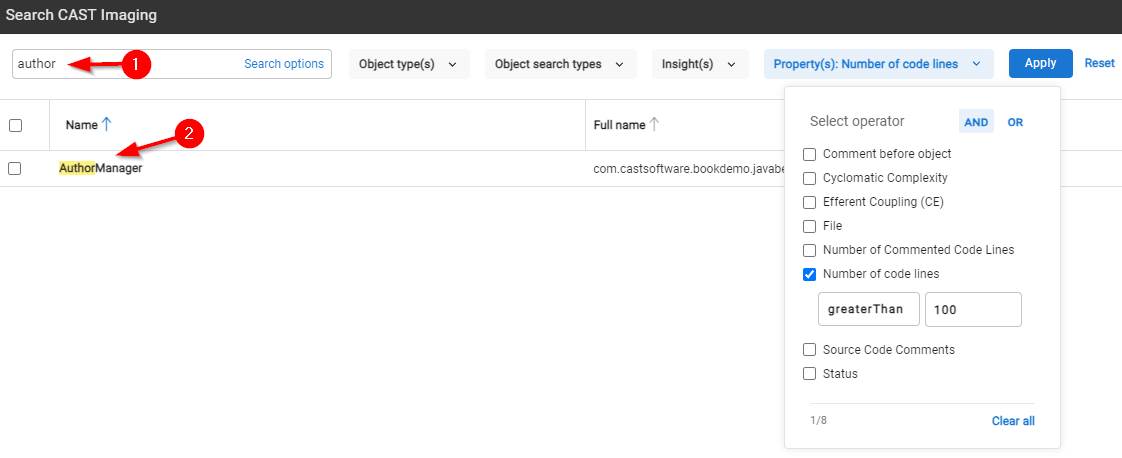Open the Insight(s) filter dropdown
The height and width of the screenshot is (458, 1122).
click(x=699, y=64)
